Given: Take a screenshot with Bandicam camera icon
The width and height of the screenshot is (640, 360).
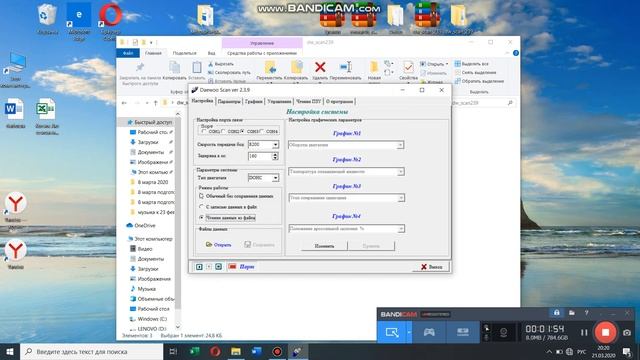Looking at the screenshot, I should click(x=627, y=333).
